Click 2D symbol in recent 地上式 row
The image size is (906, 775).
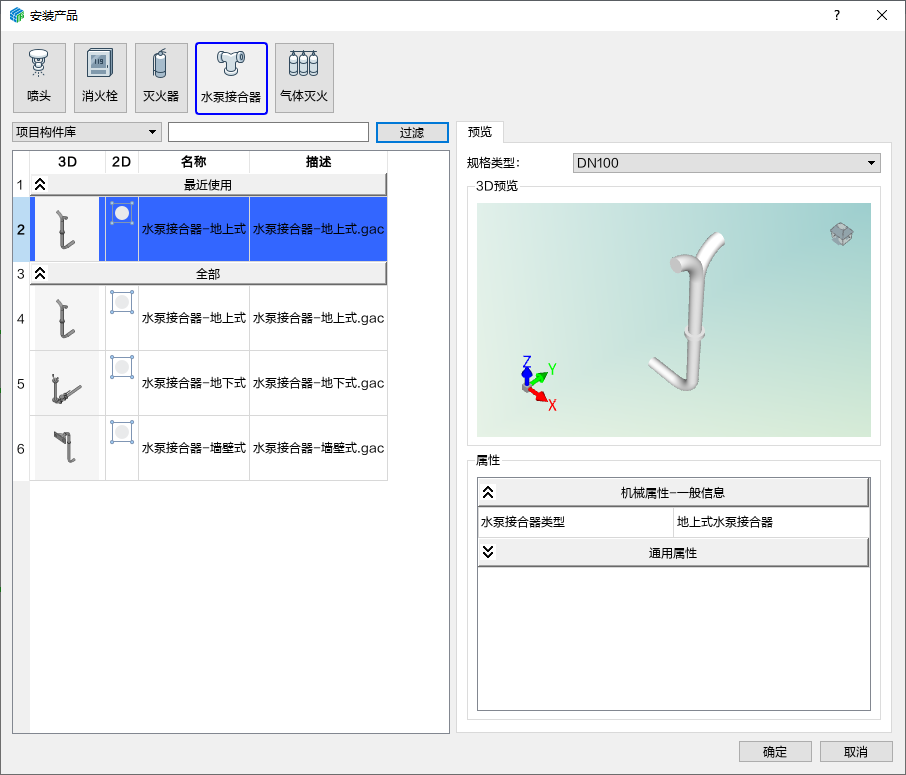tap(122, 213)
